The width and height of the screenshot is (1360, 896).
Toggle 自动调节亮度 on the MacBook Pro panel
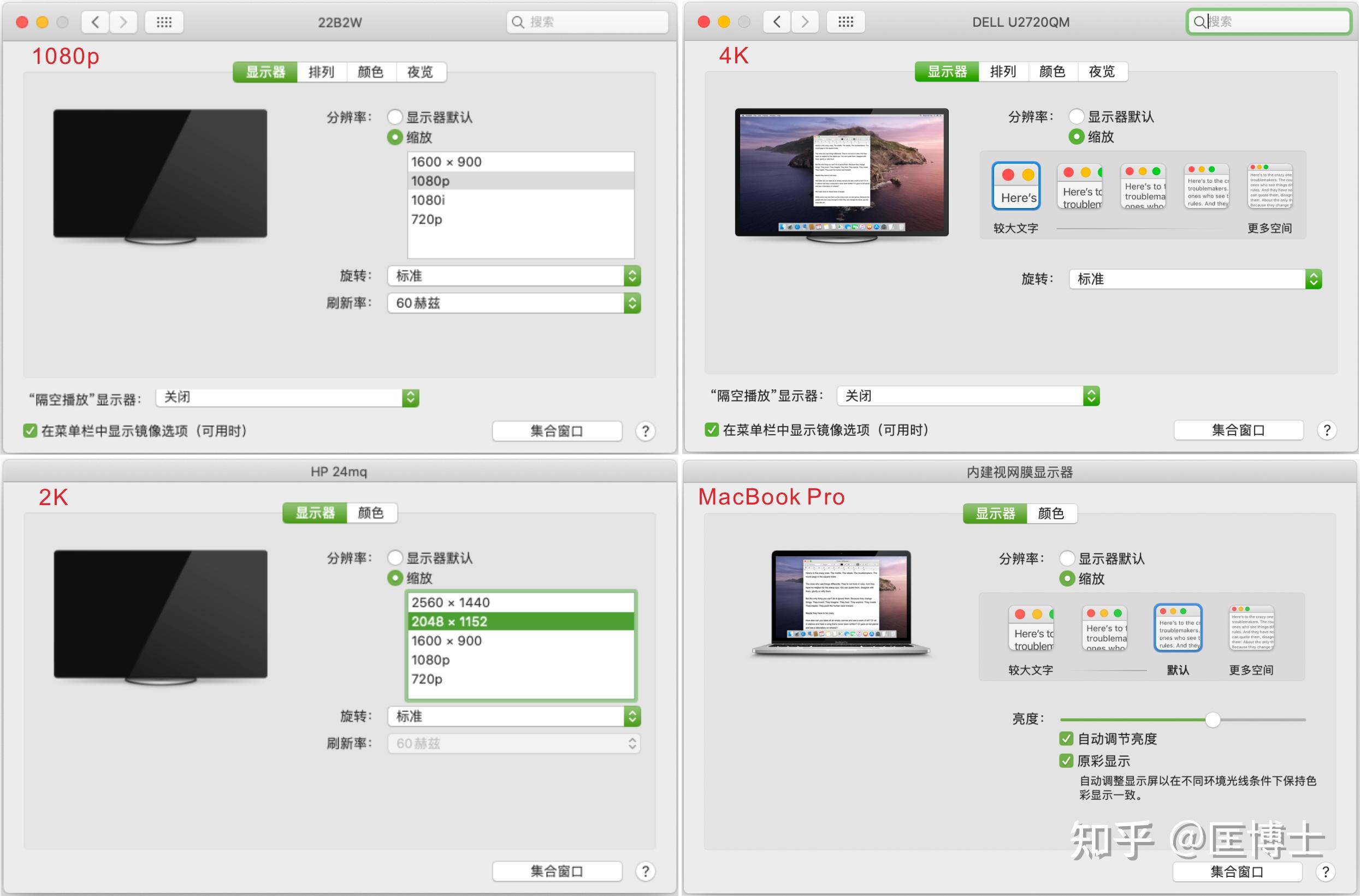click(1066, 738)
